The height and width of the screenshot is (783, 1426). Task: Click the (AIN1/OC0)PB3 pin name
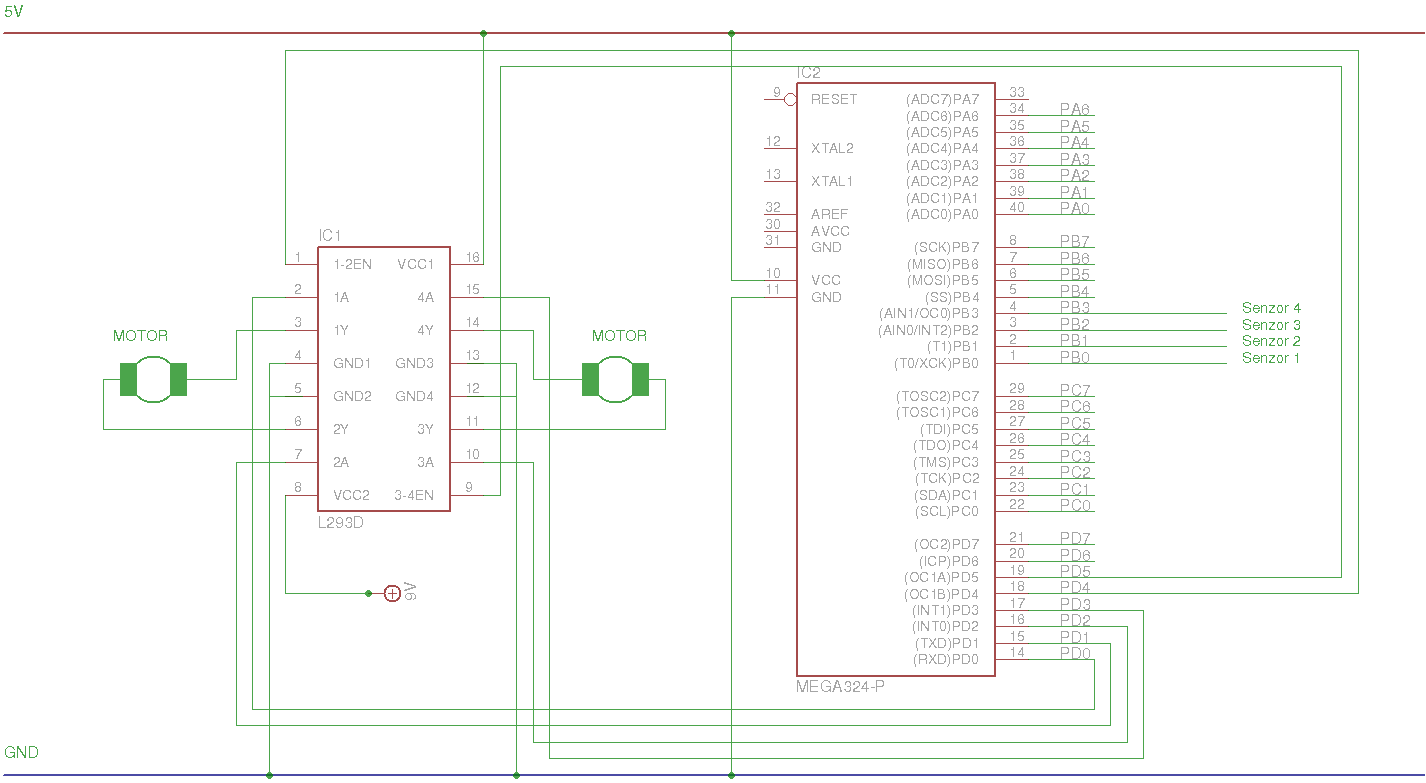[x=929, y=313]
